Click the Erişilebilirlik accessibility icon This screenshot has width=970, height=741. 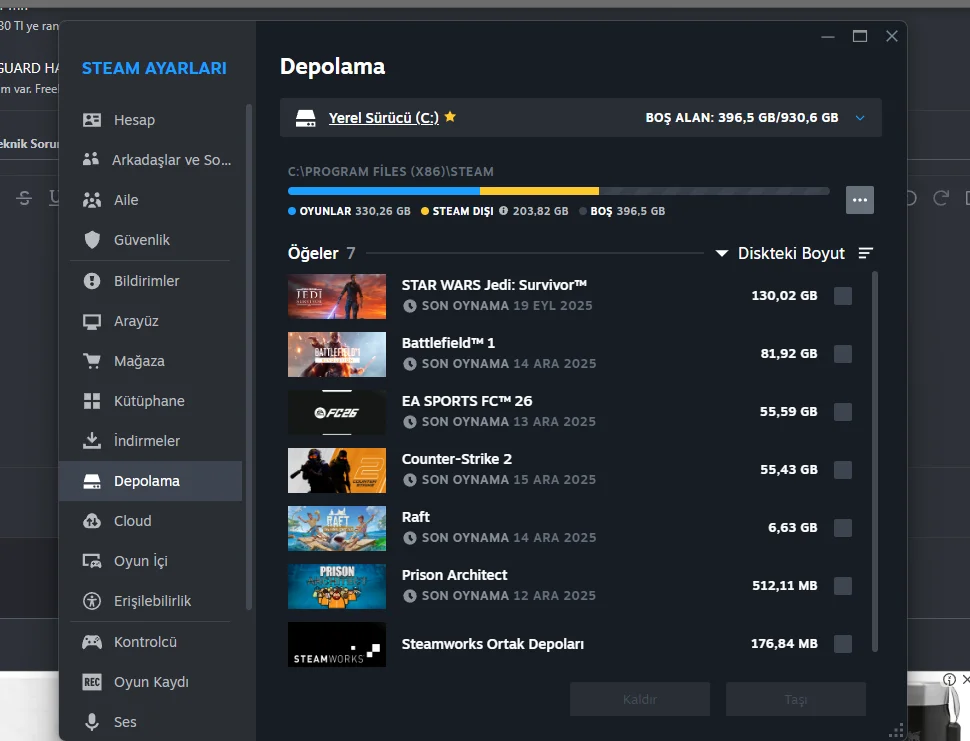pyautogui.click(x=92, y=601)
